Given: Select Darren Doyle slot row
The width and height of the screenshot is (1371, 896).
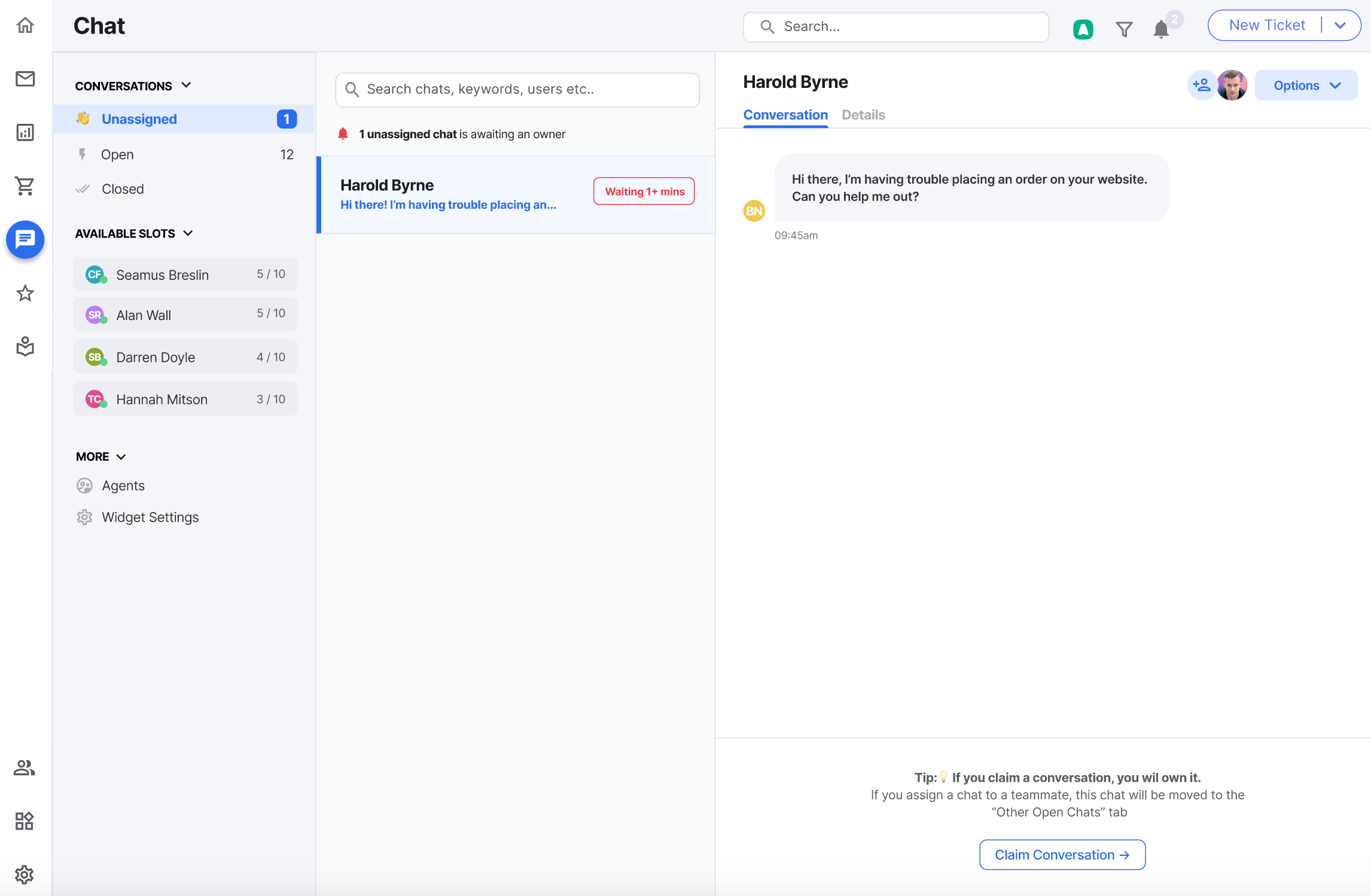Looking at the screenshot, I should [x=185, y=357].
